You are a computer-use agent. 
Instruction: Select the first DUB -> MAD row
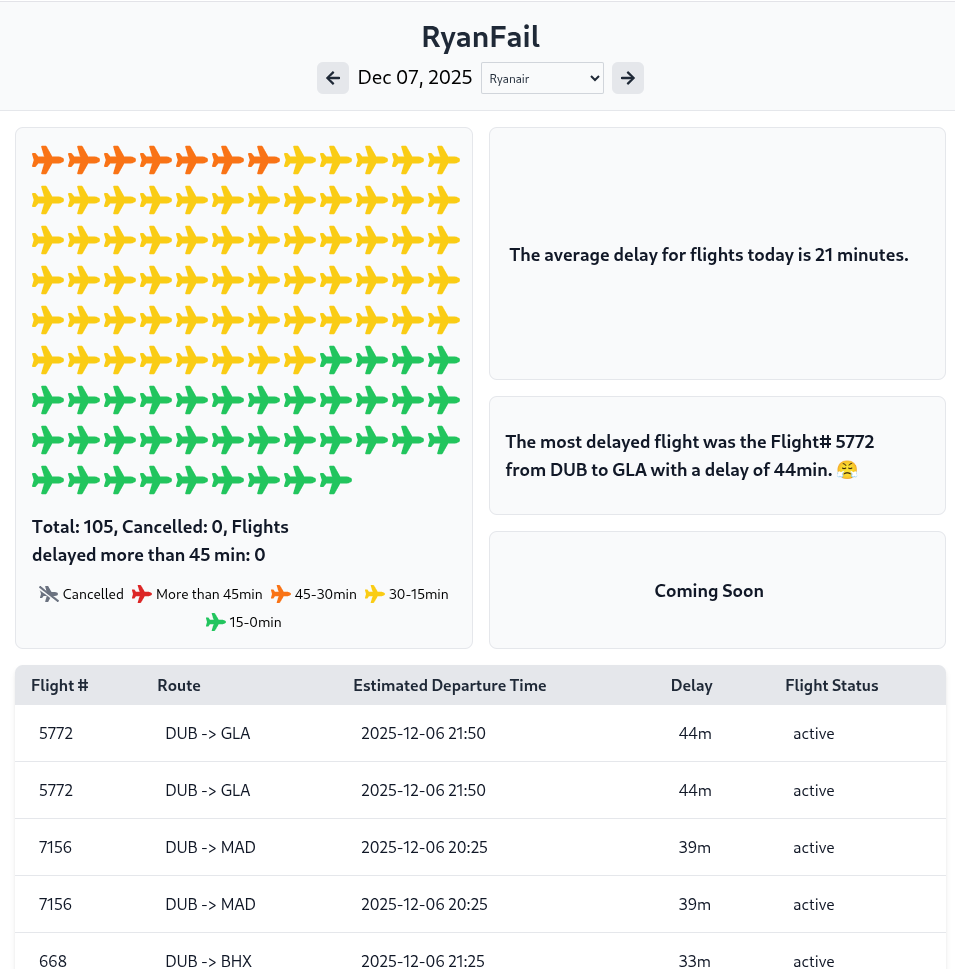point(480,847)
